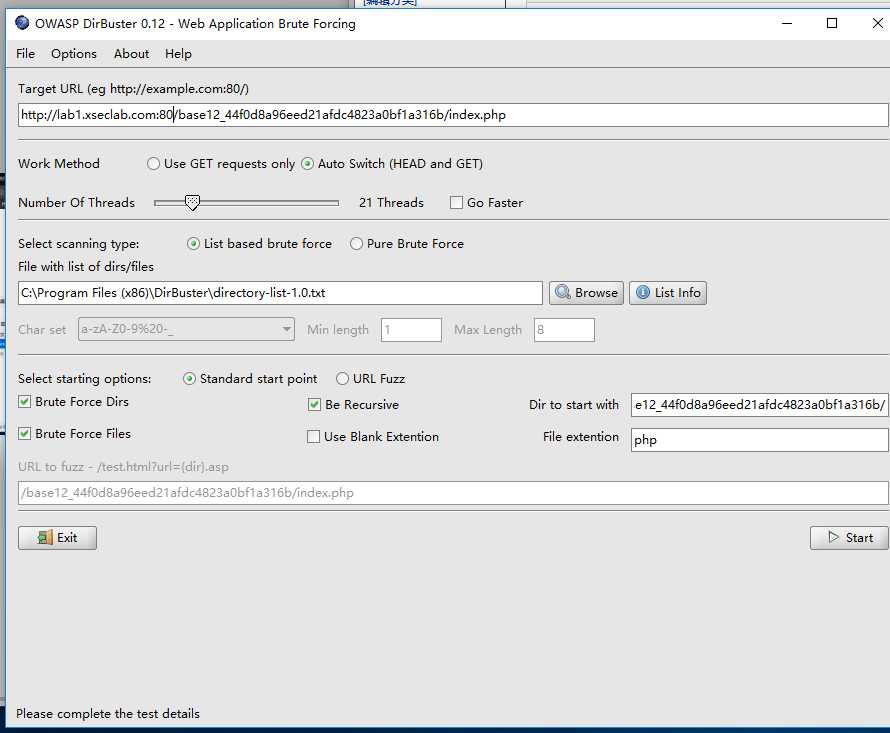Click the play triangle icon on Start
The height and width of the screenshot is (733, 890).
click(x=833, y=537)
